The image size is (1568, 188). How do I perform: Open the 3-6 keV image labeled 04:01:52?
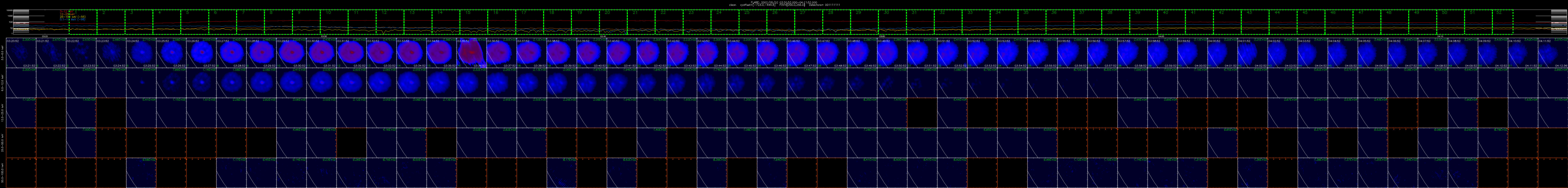[x=1253, y=53]
